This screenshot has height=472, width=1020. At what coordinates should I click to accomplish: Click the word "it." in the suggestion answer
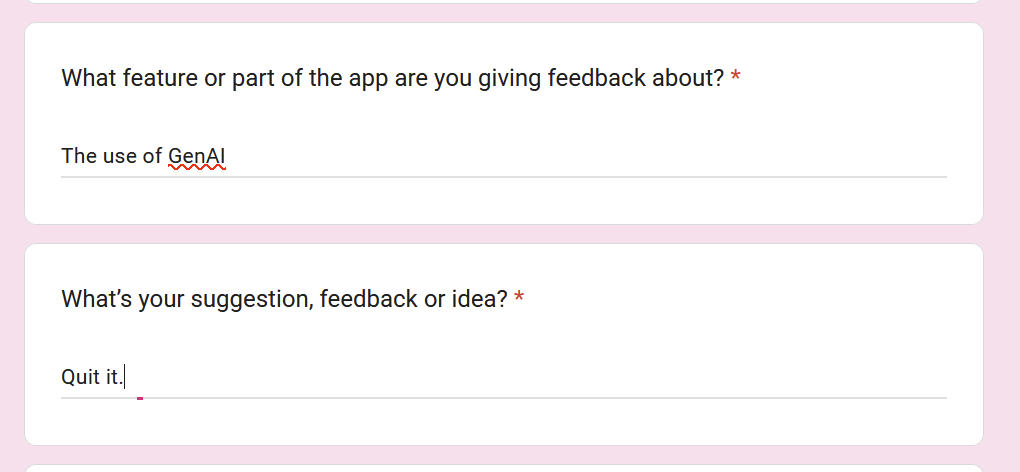pos(114,377)
